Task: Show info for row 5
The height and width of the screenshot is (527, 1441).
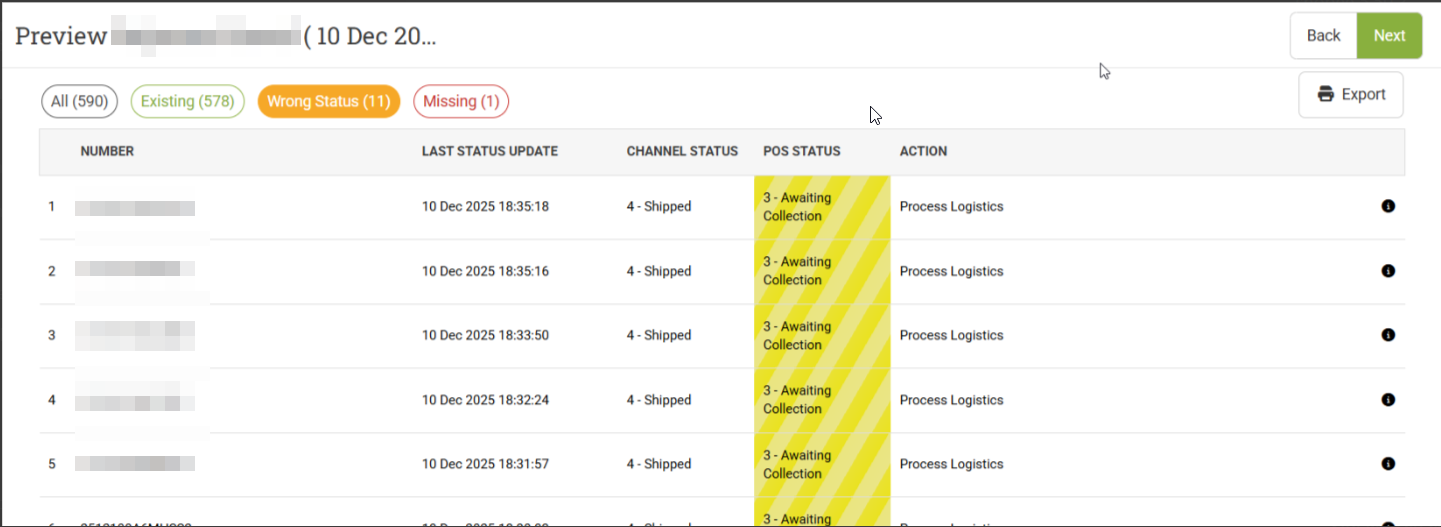Action: point(1388,464)
